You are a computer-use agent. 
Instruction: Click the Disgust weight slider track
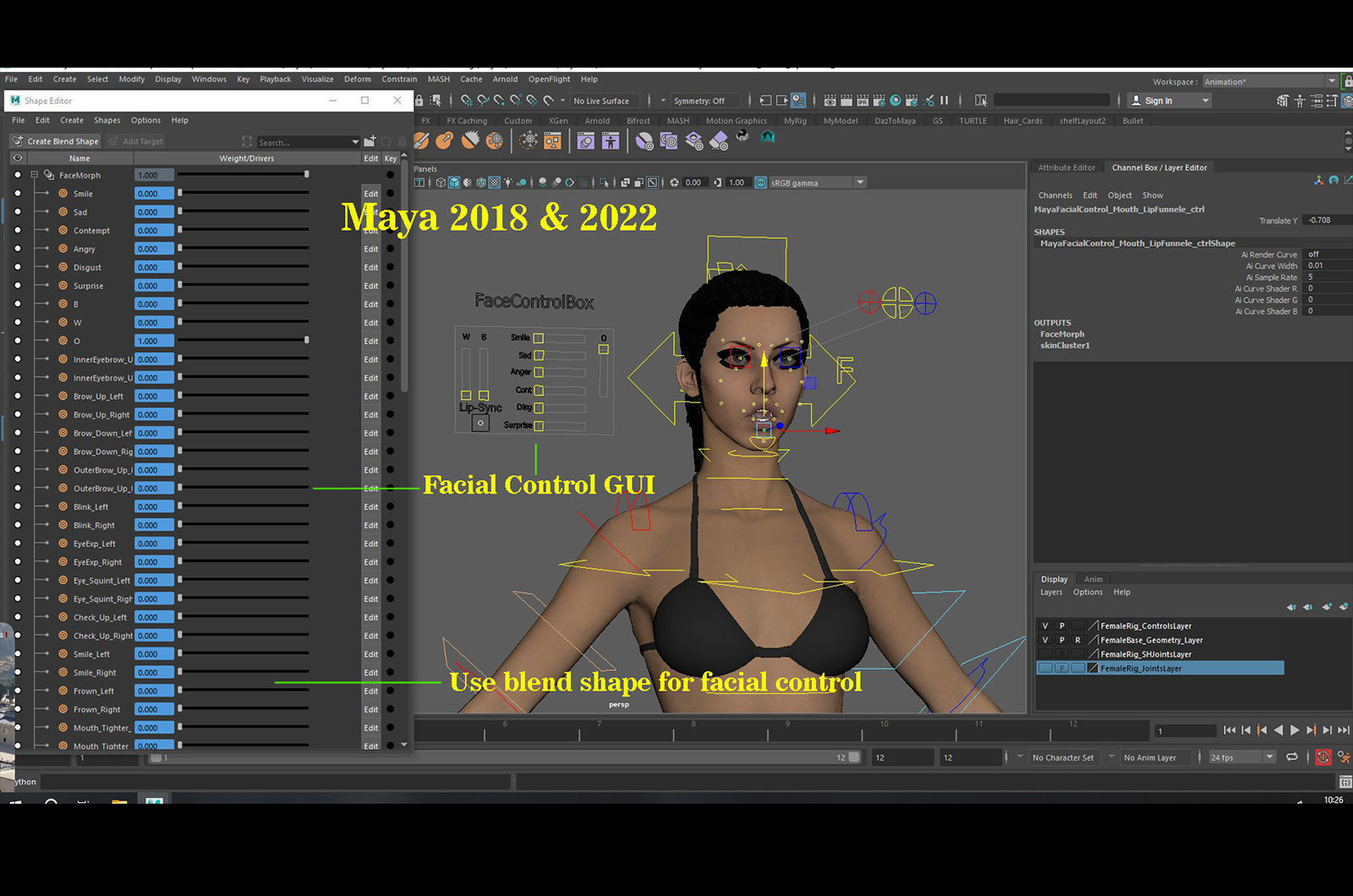point(244,267)
